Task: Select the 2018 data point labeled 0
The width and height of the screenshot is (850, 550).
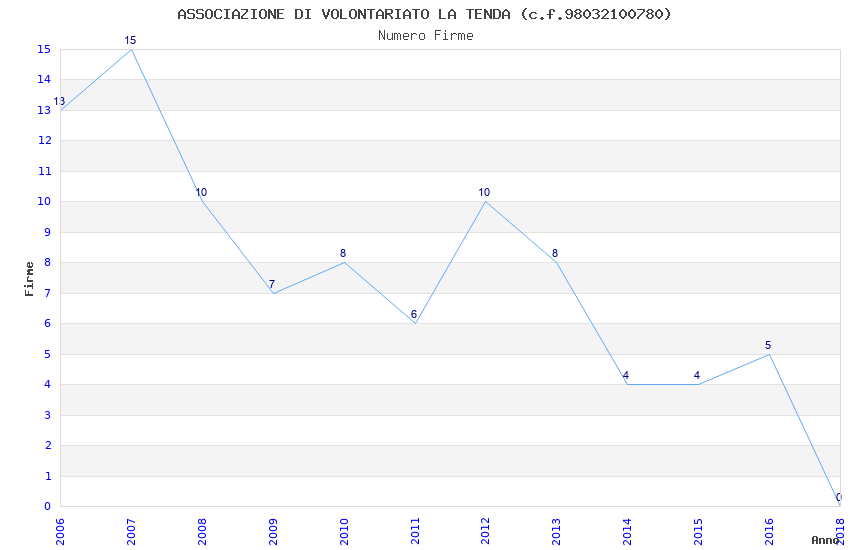Action: click(x=840, y=506)
